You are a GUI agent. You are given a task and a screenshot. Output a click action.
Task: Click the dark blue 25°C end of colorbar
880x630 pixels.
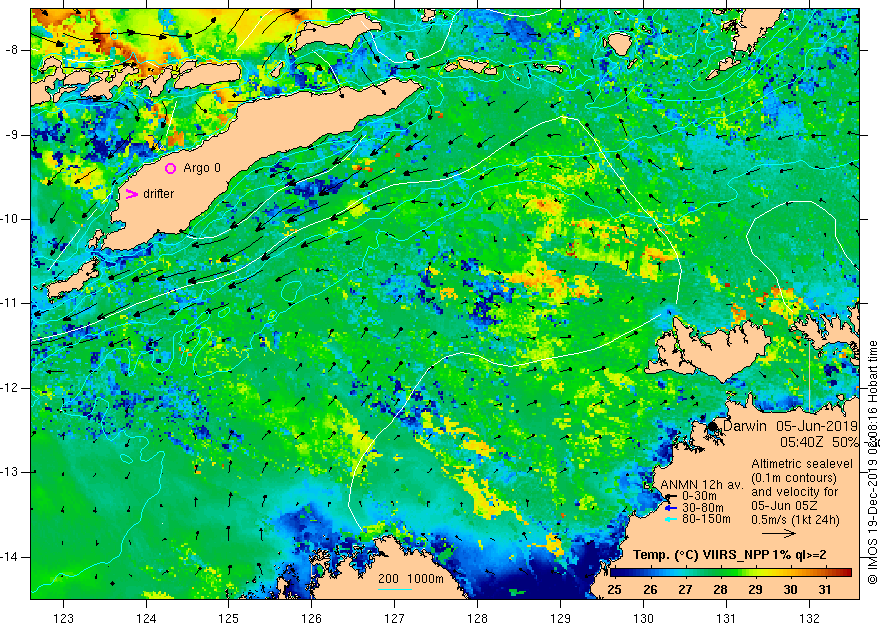pyautogui.click(x=616, y=573)
